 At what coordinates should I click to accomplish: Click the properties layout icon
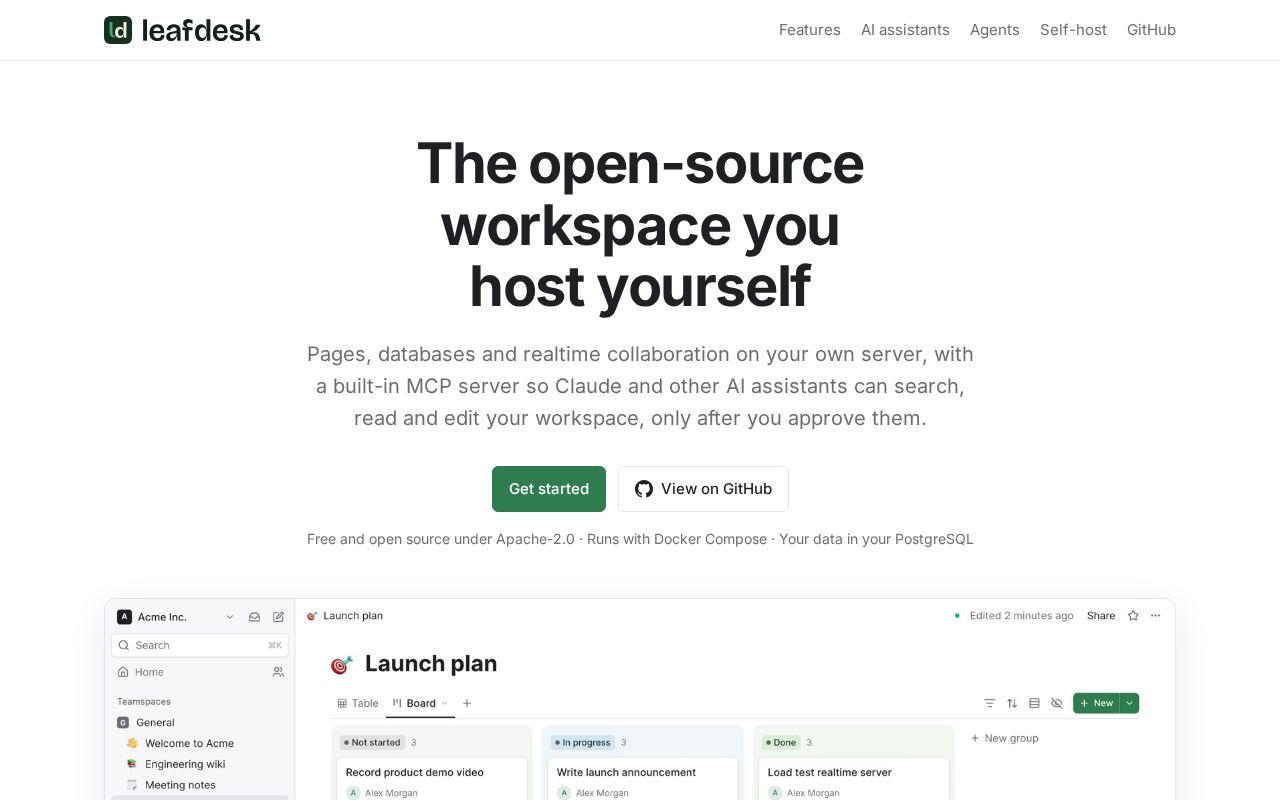coord(1034,703)
